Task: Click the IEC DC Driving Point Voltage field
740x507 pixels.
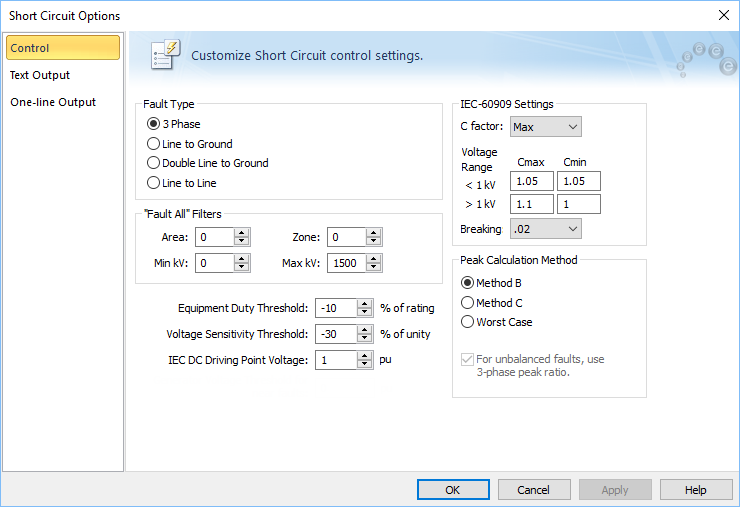Action: 336,360
